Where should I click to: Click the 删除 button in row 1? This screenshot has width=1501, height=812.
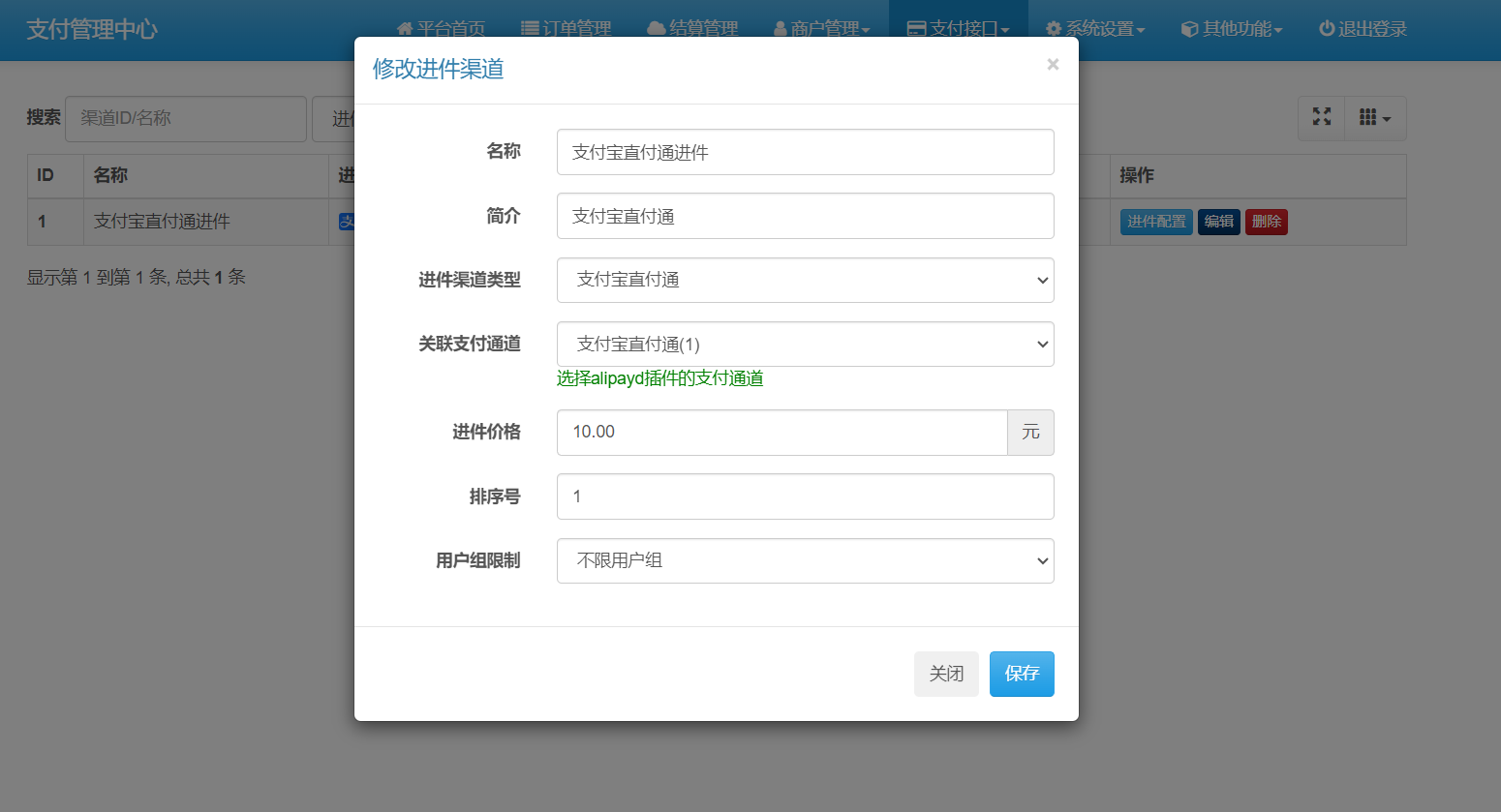(1267, 222)
